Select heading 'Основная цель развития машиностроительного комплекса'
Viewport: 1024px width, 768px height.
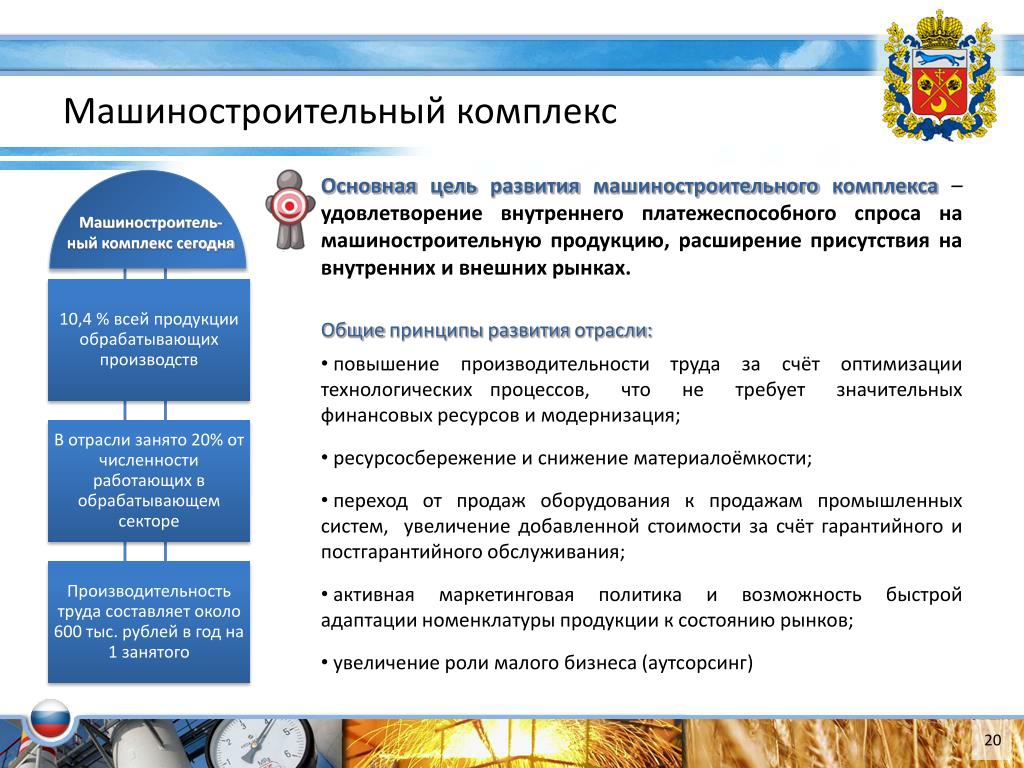(630, 187)
